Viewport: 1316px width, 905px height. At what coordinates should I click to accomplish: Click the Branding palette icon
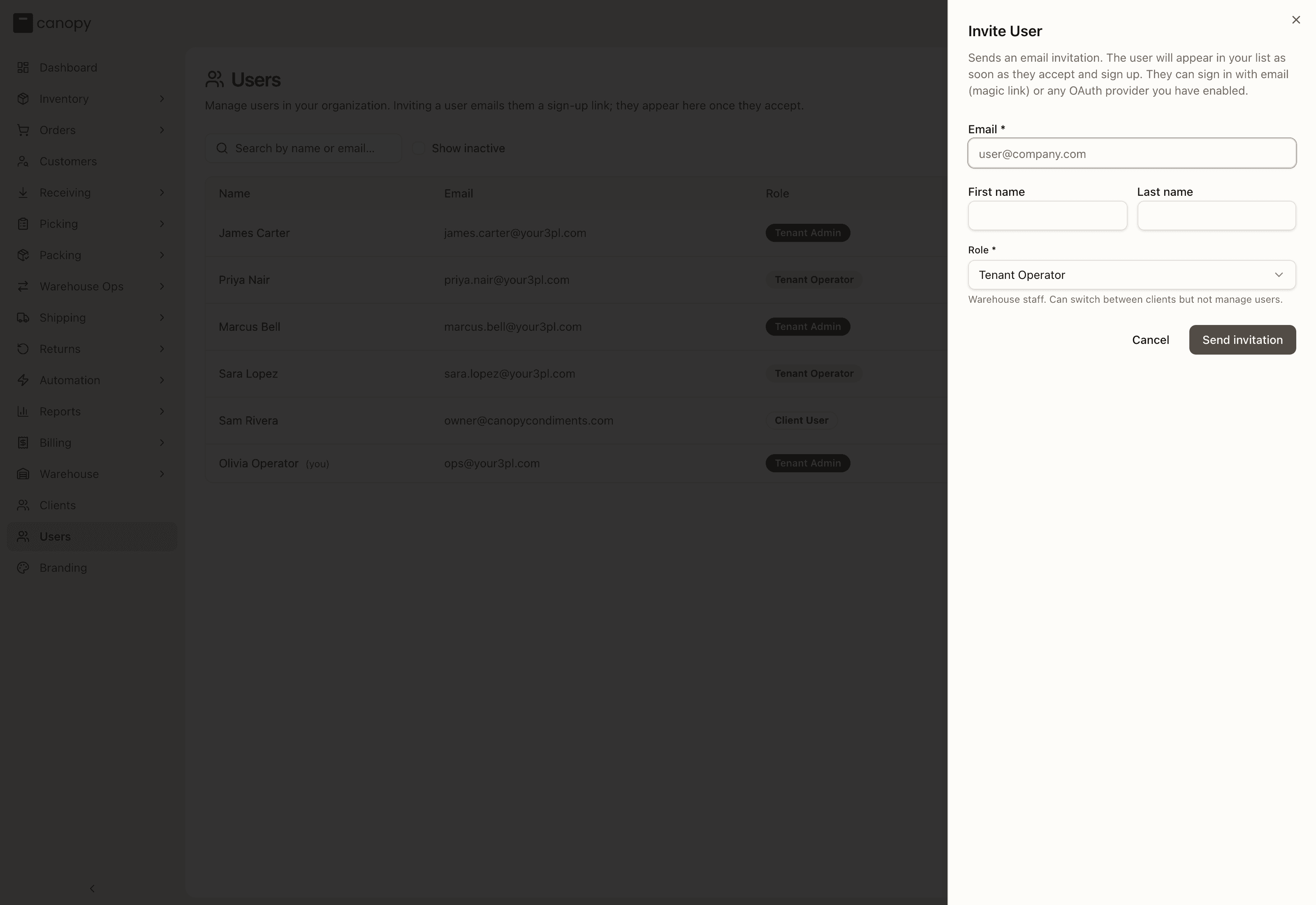tap(23, 568)
